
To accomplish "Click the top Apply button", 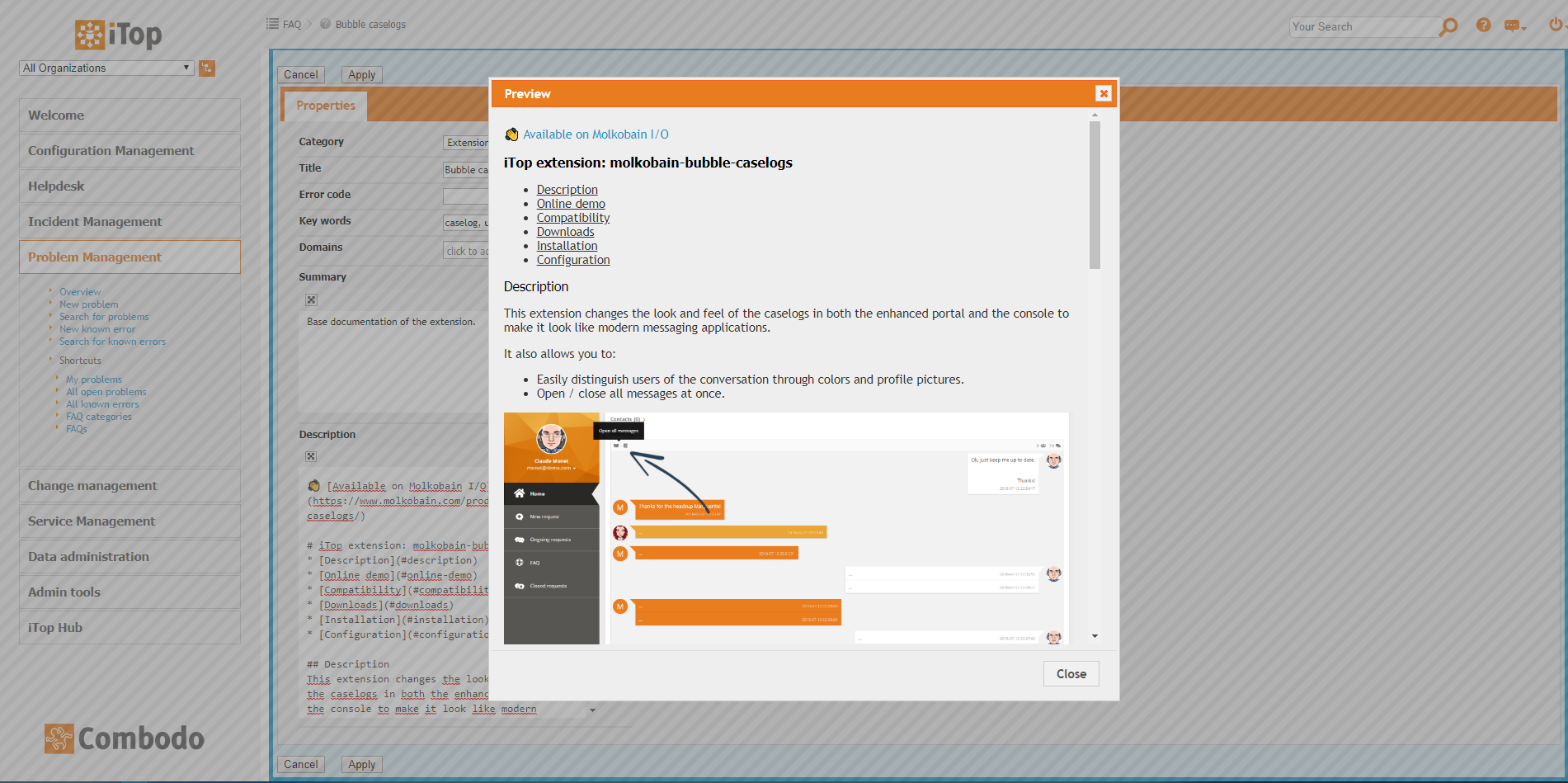I will (x=361, y=74).
